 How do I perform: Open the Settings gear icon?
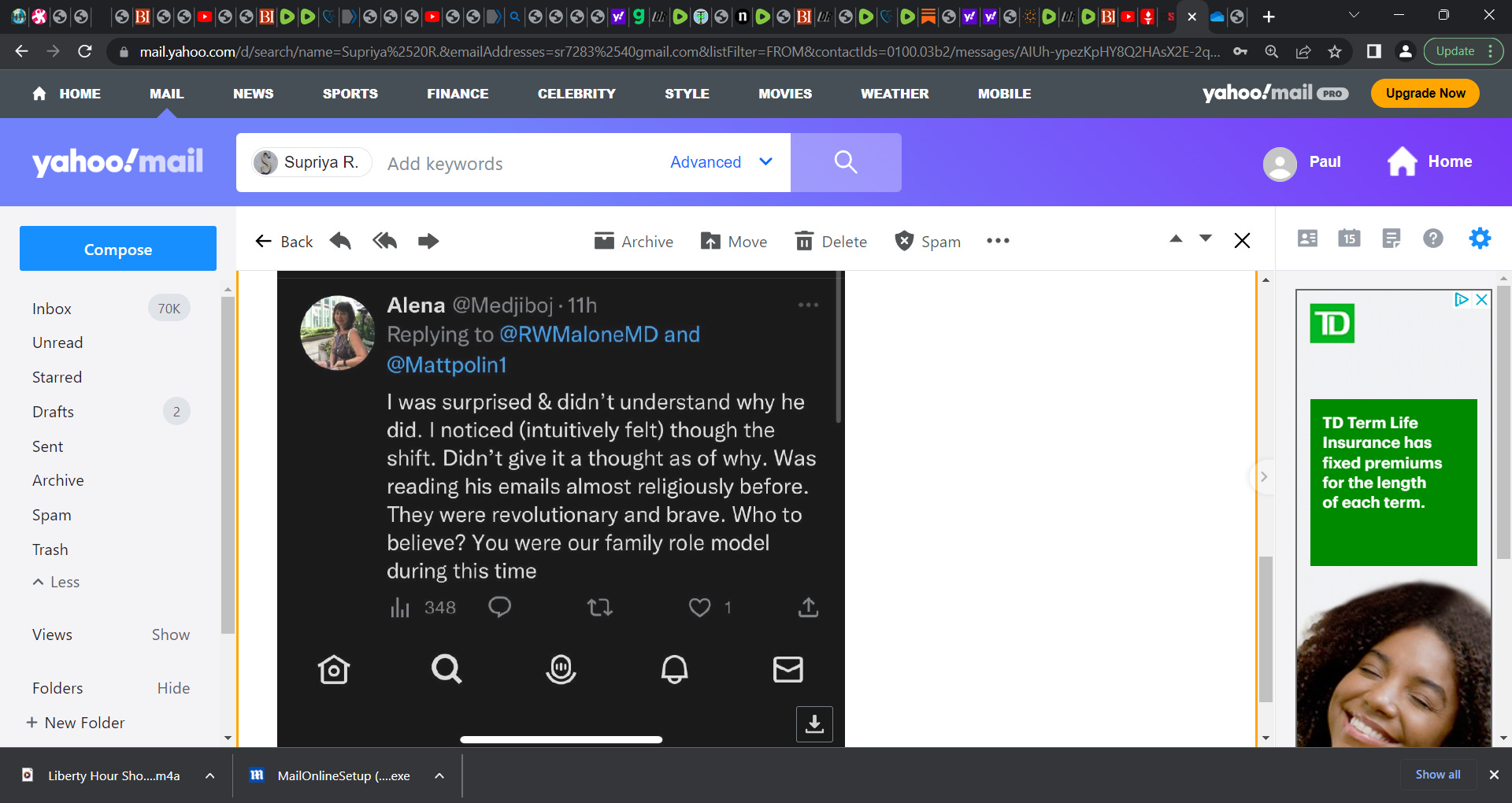(1480, 239)
